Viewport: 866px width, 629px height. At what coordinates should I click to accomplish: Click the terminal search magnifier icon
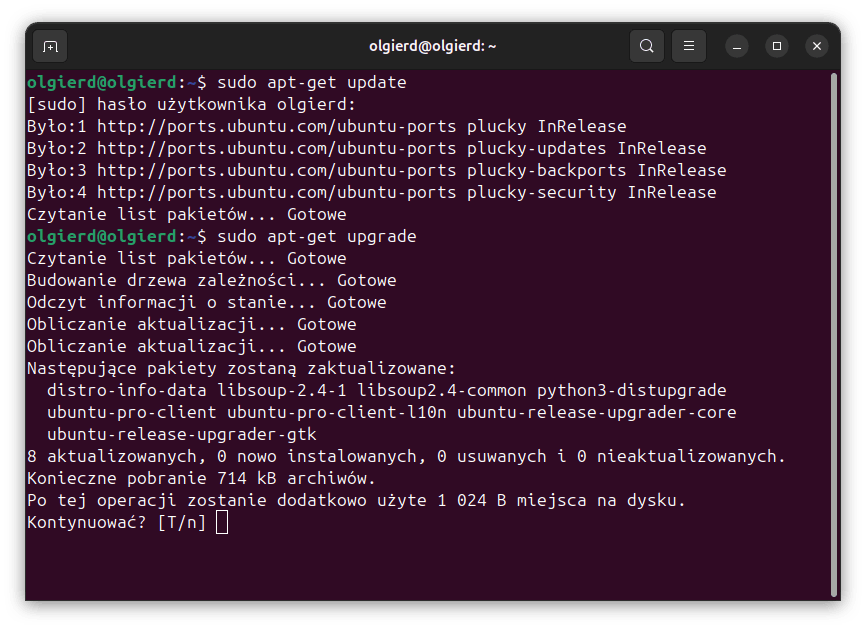[647, 46]
